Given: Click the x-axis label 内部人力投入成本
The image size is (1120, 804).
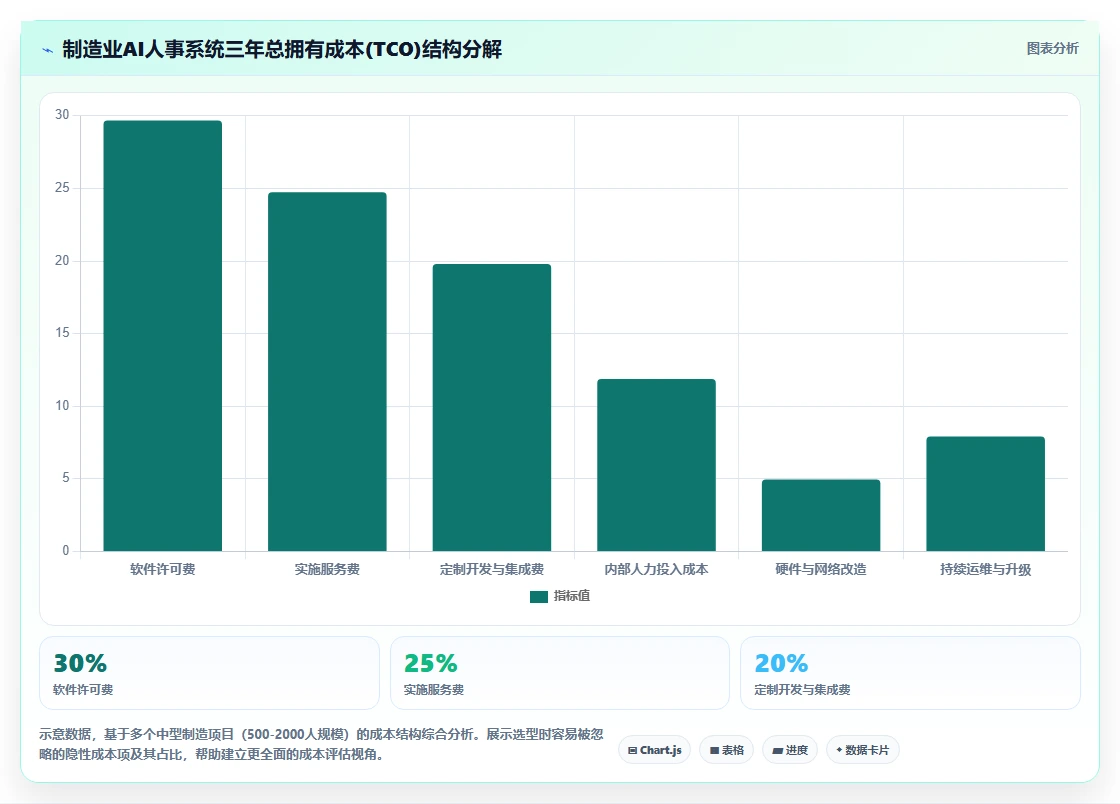Looking at the screenshot, I should point(656,569).
